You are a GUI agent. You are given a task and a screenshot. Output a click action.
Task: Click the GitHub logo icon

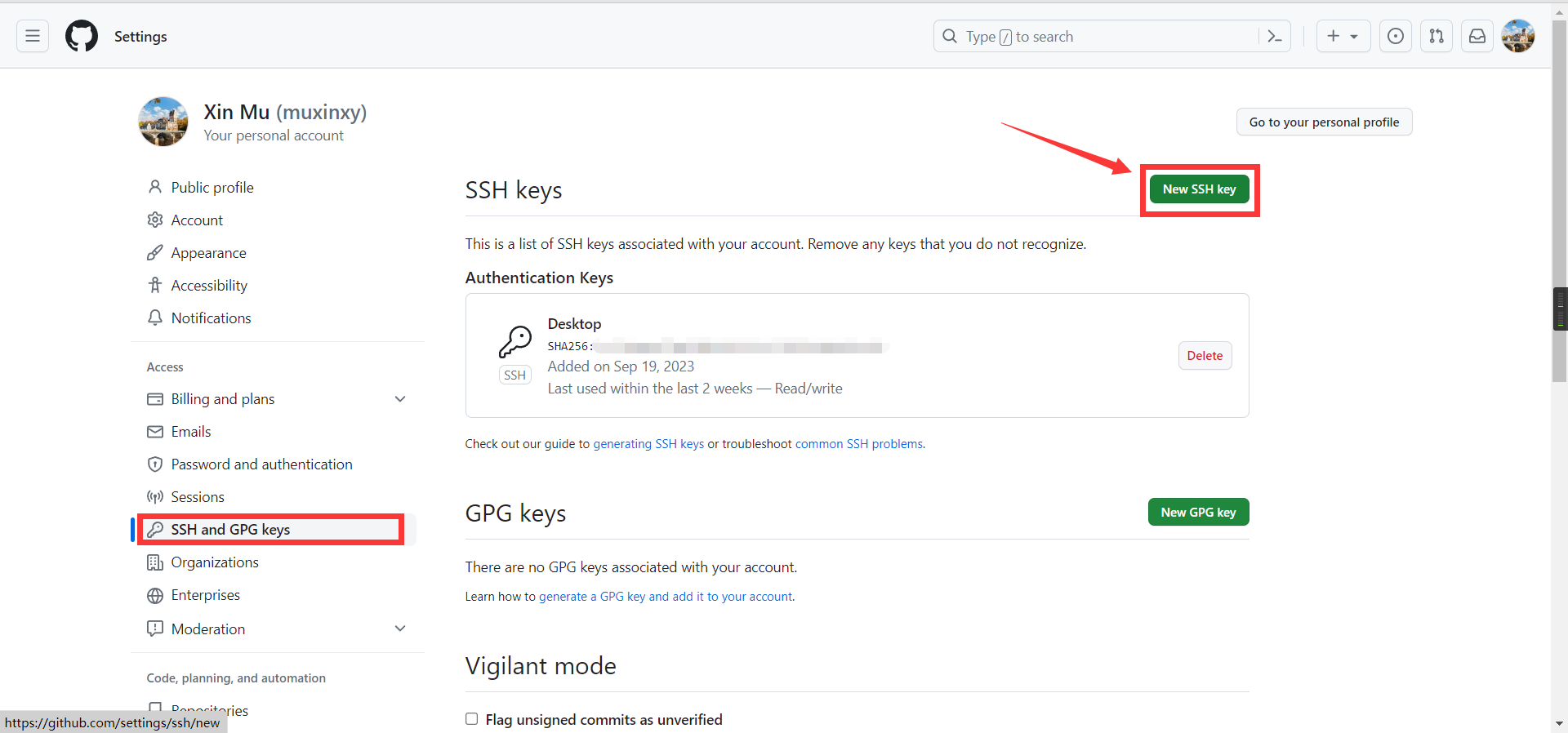point(82,36)
